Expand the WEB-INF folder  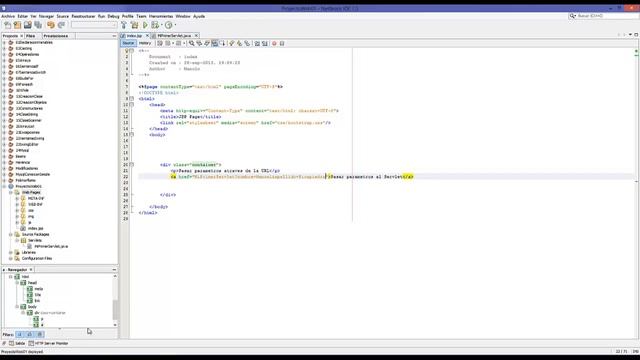click(x=17, y=204)
